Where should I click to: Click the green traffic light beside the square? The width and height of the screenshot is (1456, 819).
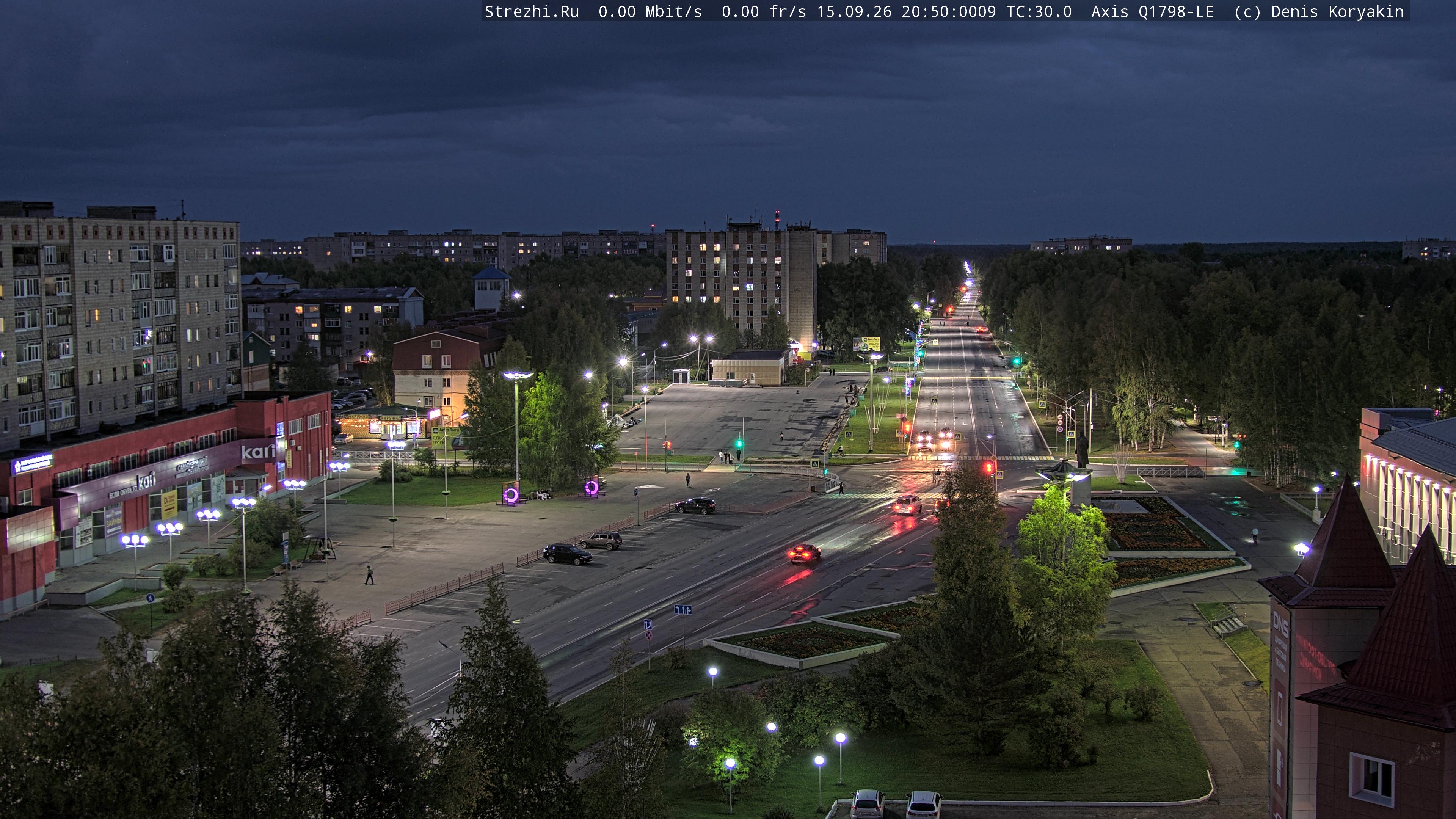pyautogui.click(x=739, y=444)
